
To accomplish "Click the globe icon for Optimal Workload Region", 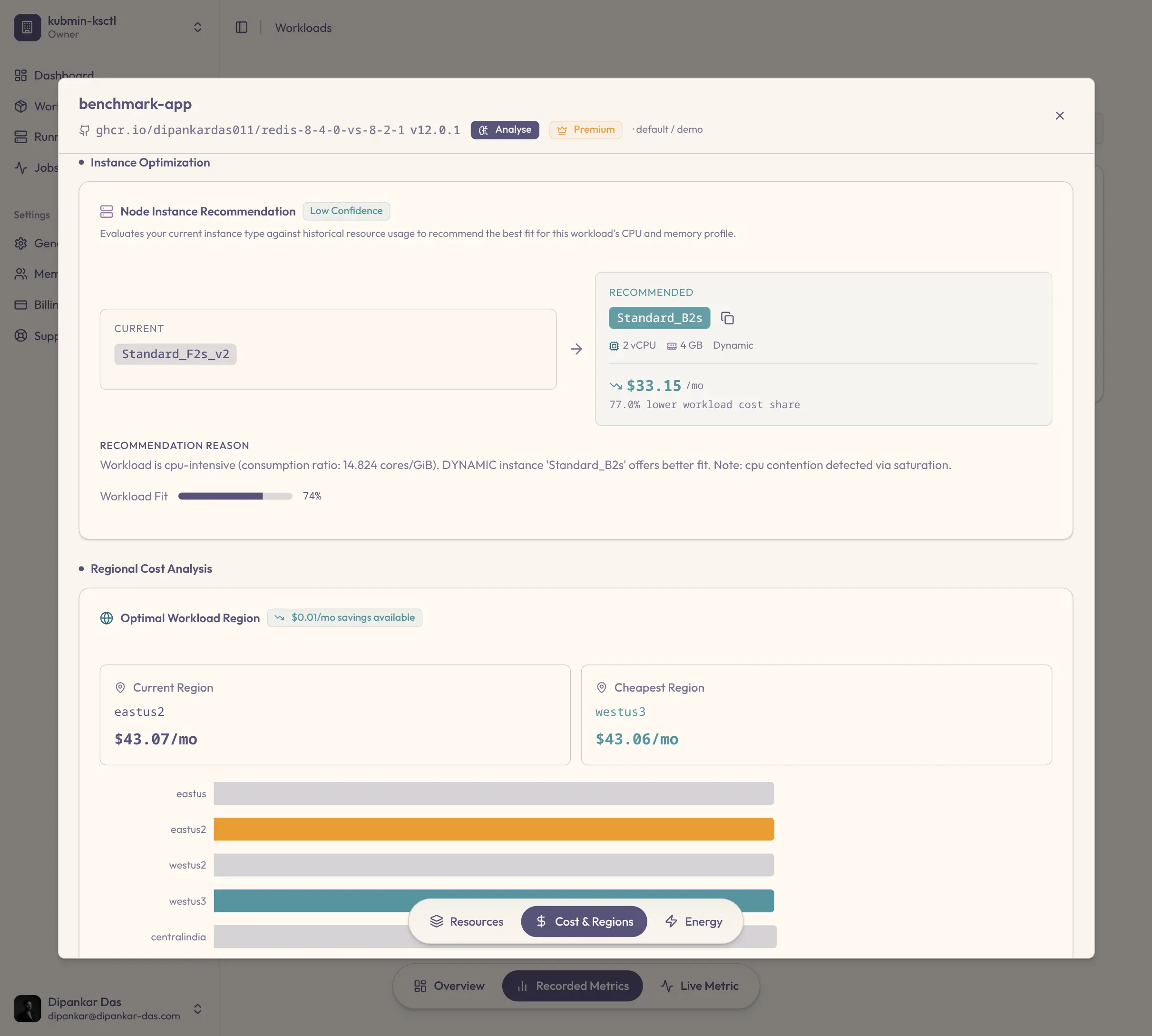I will (107, 618).
